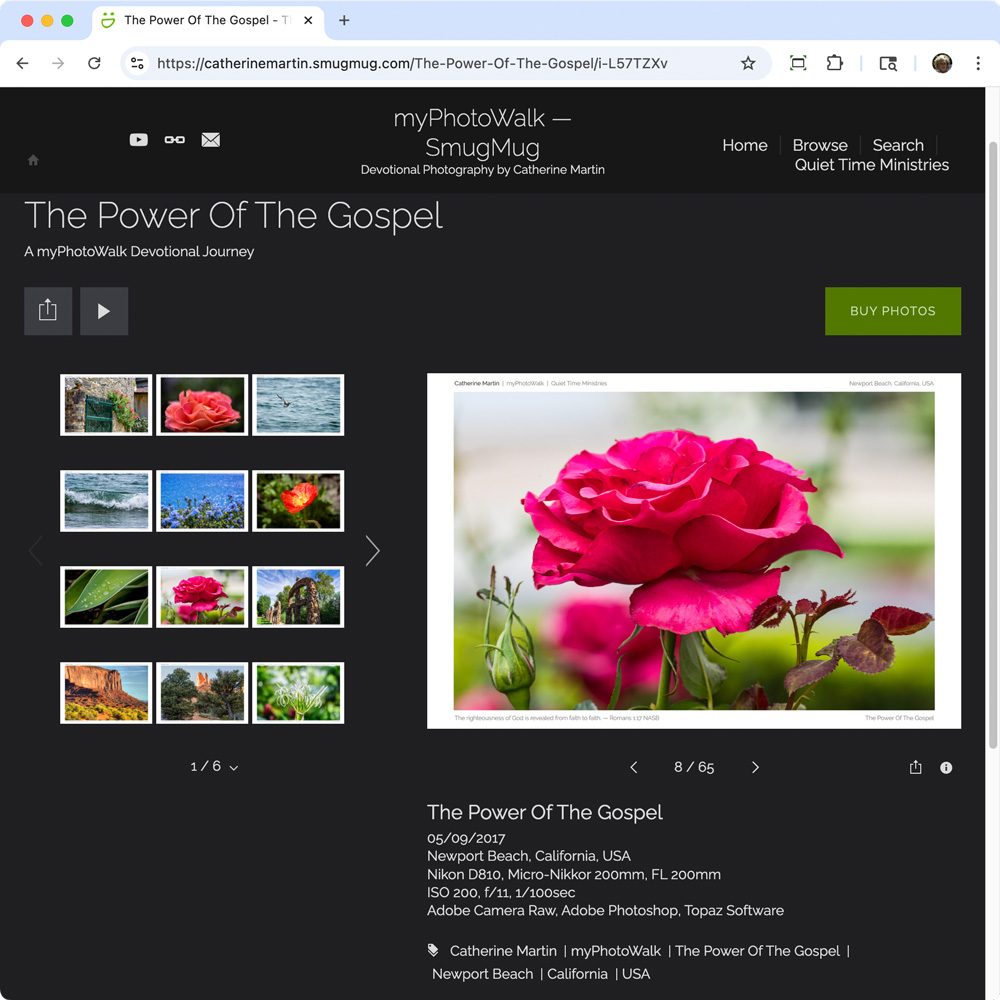The image size is (1000, 1000).
Task: Open photo info with the info icon
Action: pyautogui.click(x=946, y=767)
